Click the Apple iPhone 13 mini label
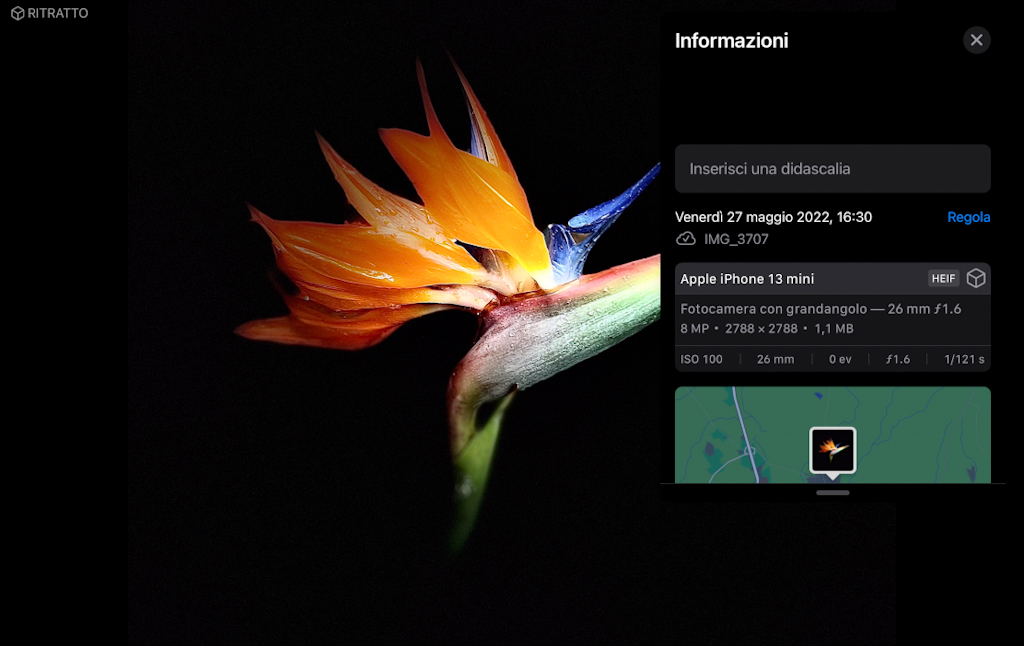 click(747, 279)
